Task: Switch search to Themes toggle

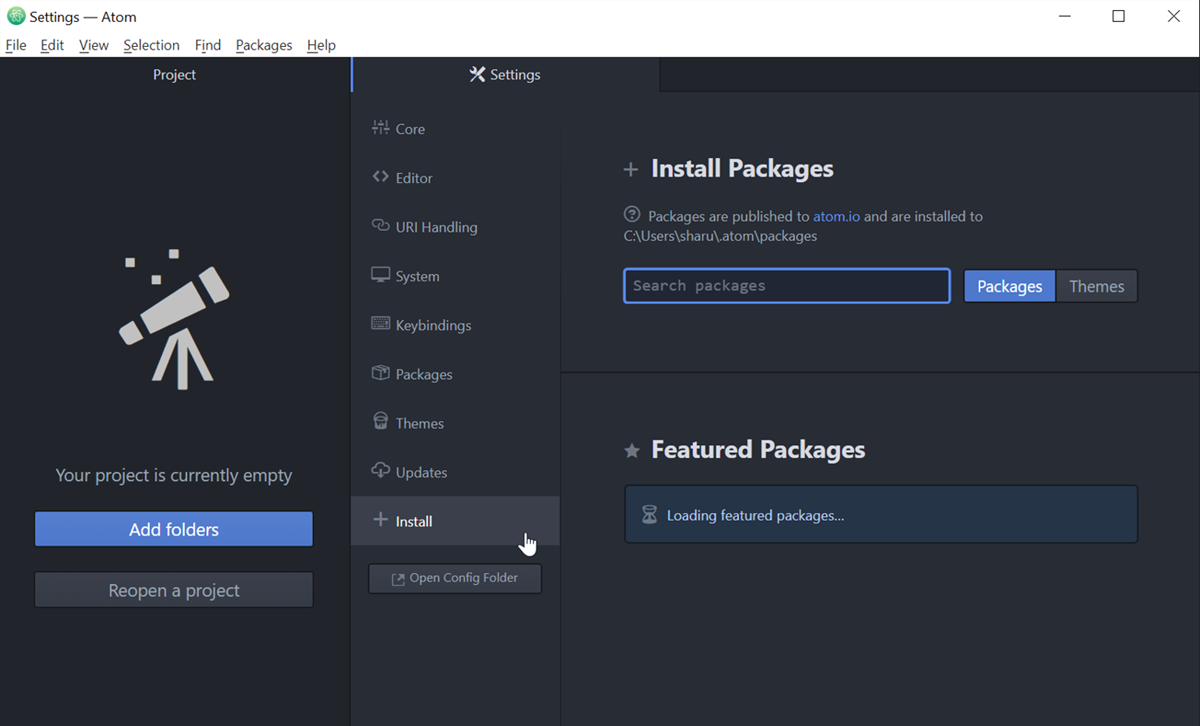Action: point(1096,286)
